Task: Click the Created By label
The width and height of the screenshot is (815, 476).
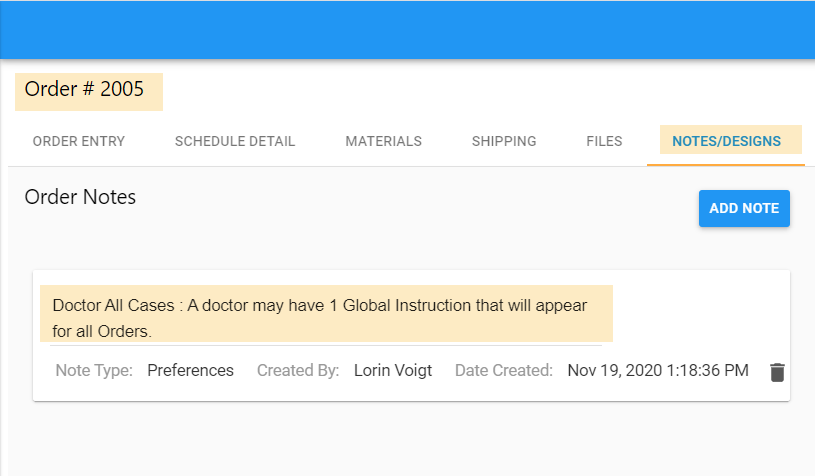Action: tap(298, 371)
